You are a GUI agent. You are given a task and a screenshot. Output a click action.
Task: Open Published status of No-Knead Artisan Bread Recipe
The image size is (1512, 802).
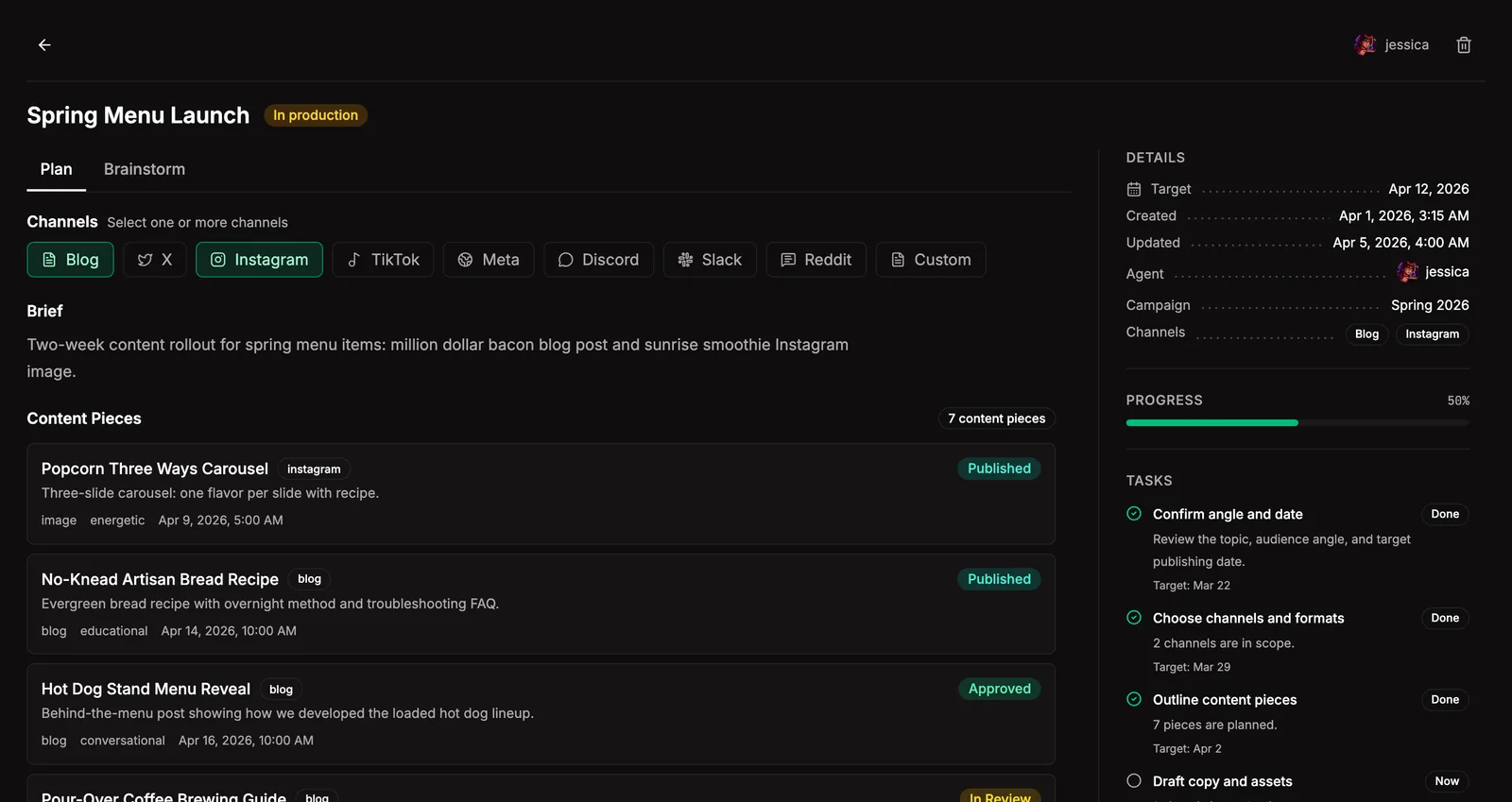[x=999, y=579]
